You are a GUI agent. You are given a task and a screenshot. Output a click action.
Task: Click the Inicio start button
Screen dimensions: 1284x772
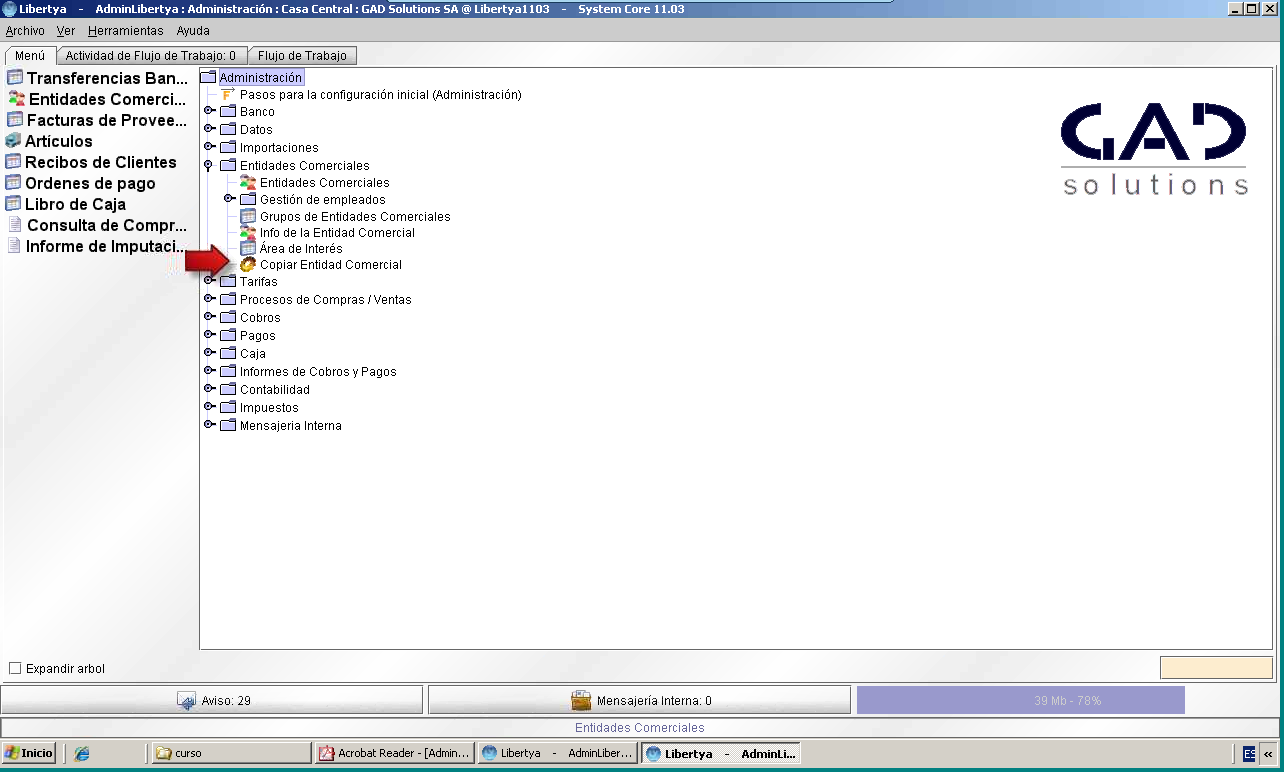pos(29,753)
